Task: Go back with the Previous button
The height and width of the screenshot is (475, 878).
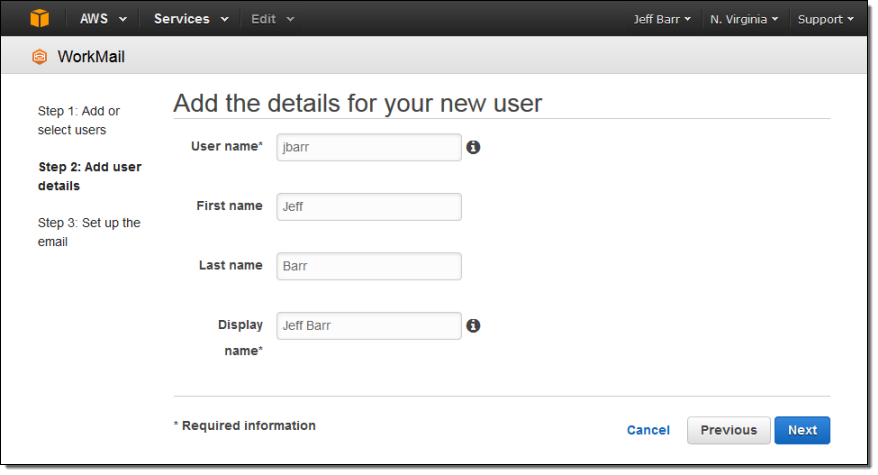Action: [x=728, y=430]
